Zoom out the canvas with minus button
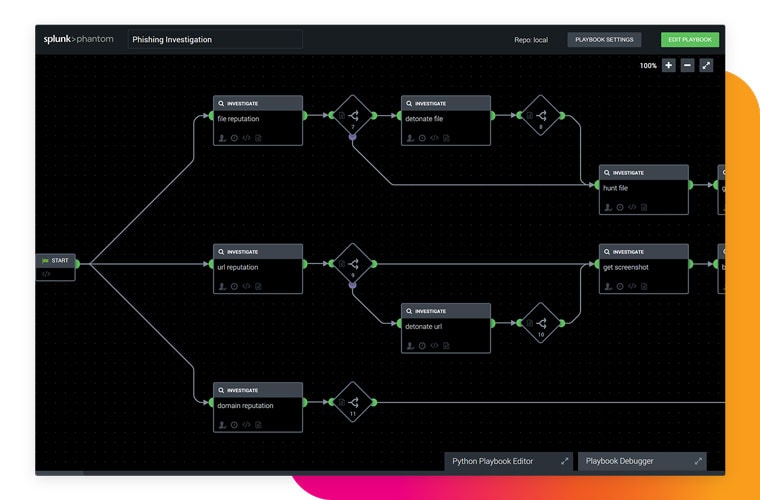The image size is (760, 500). coord(687,65)
